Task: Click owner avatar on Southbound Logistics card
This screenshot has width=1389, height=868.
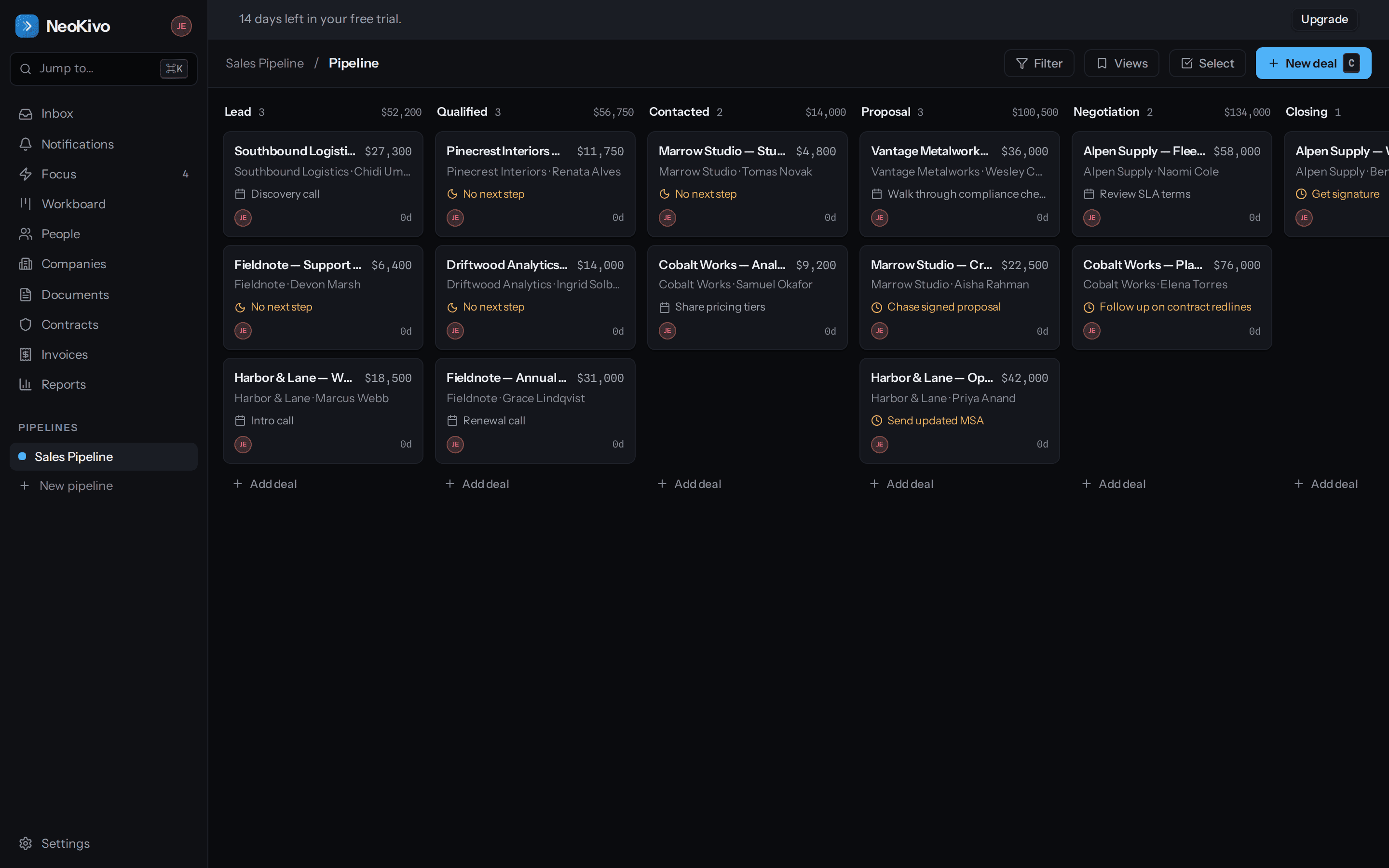Action: pyautogui.click(x=243, y=217)
